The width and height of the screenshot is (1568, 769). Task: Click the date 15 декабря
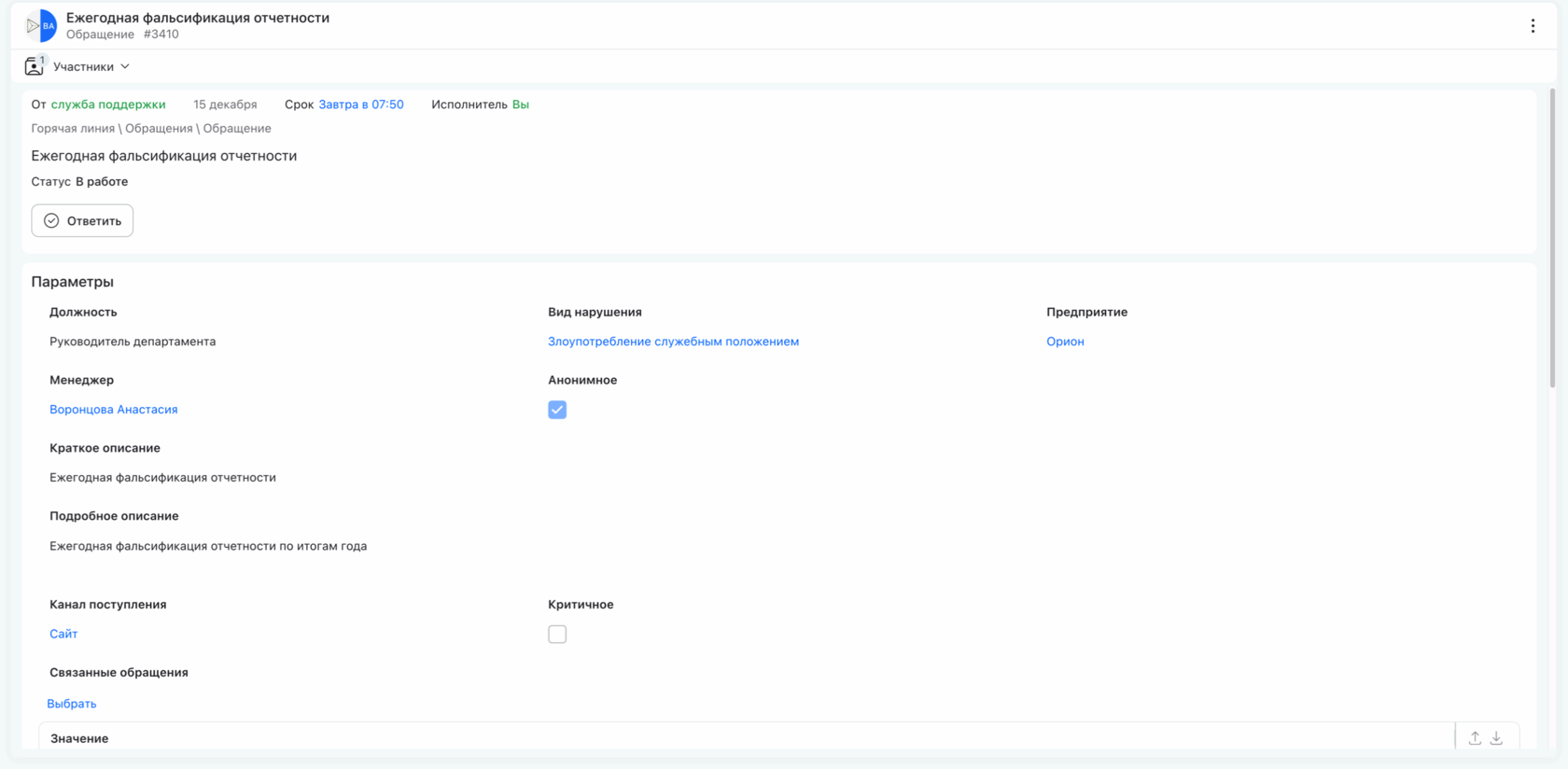[225, 105]
